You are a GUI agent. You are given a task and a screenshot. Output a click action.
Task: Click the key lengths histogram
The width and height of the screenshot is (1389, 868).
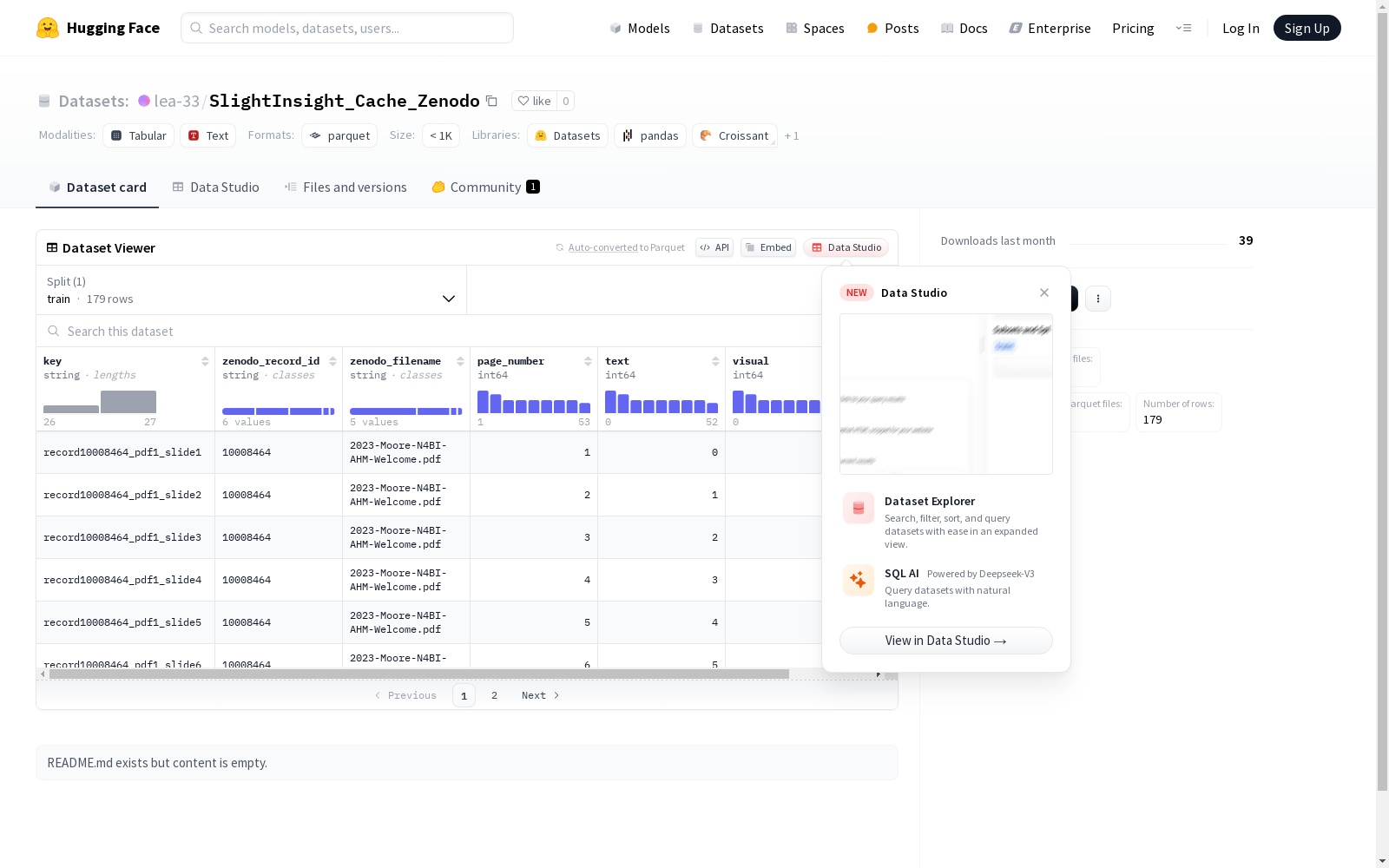(x=100, y=402)
